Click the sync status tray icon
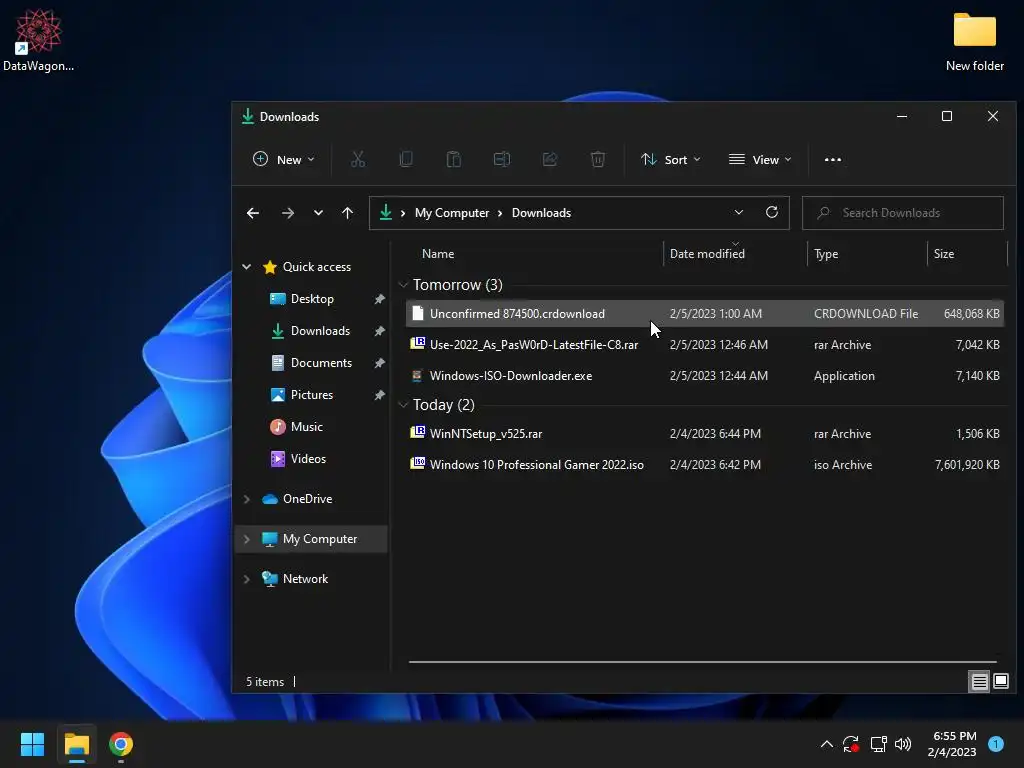This screenshot has width=1024, height=768. tap(851, 744)
